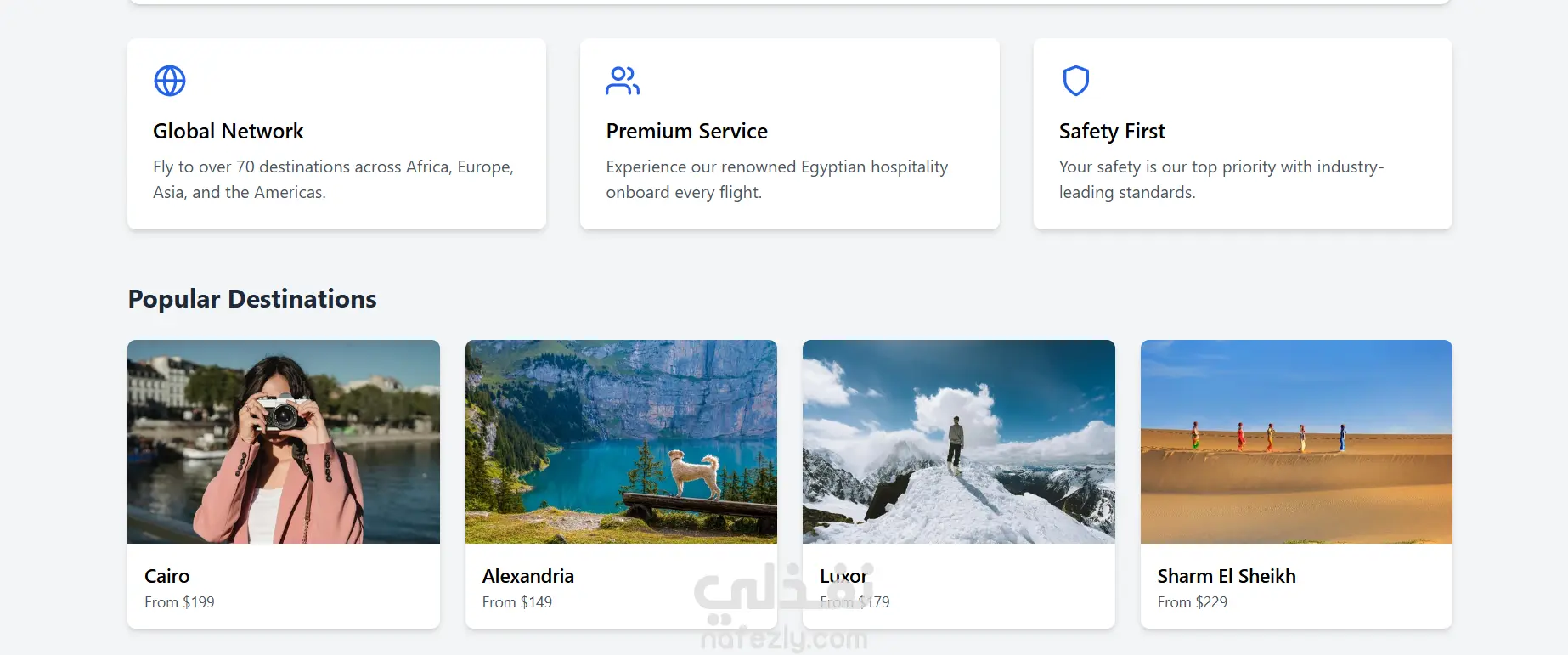
Task: Click the shield icon above Safety First
Action: point(1075,81)
